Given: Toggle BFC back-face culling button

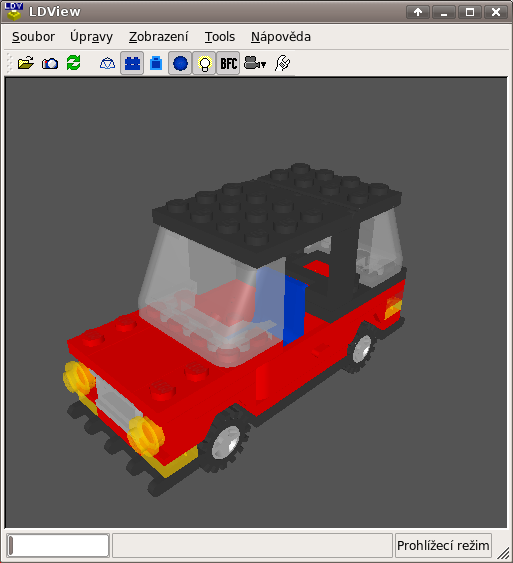Looking at the screenshot, I should point(228,63).
